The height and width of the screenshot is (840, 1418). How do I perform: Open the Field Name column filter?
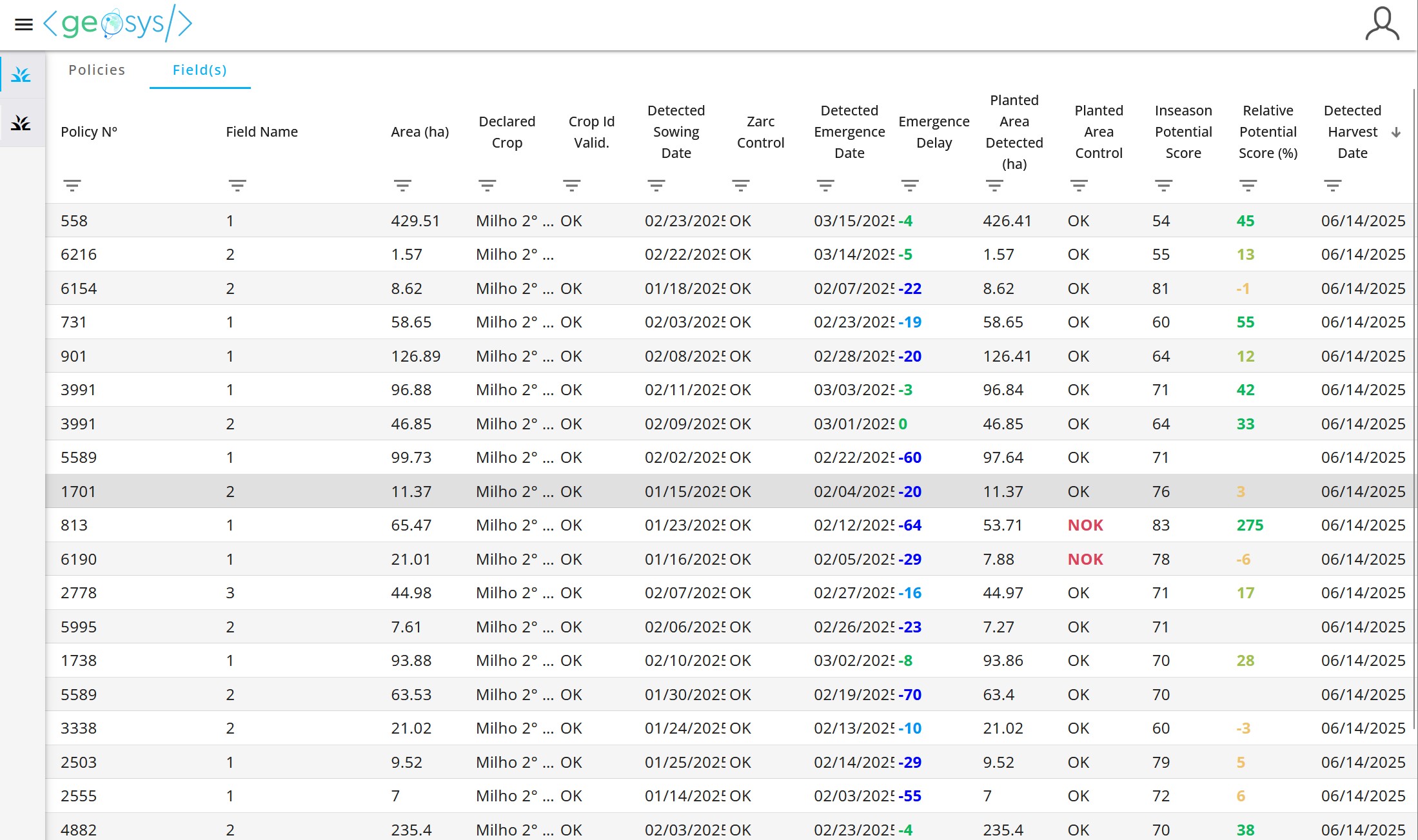(237, 186)
